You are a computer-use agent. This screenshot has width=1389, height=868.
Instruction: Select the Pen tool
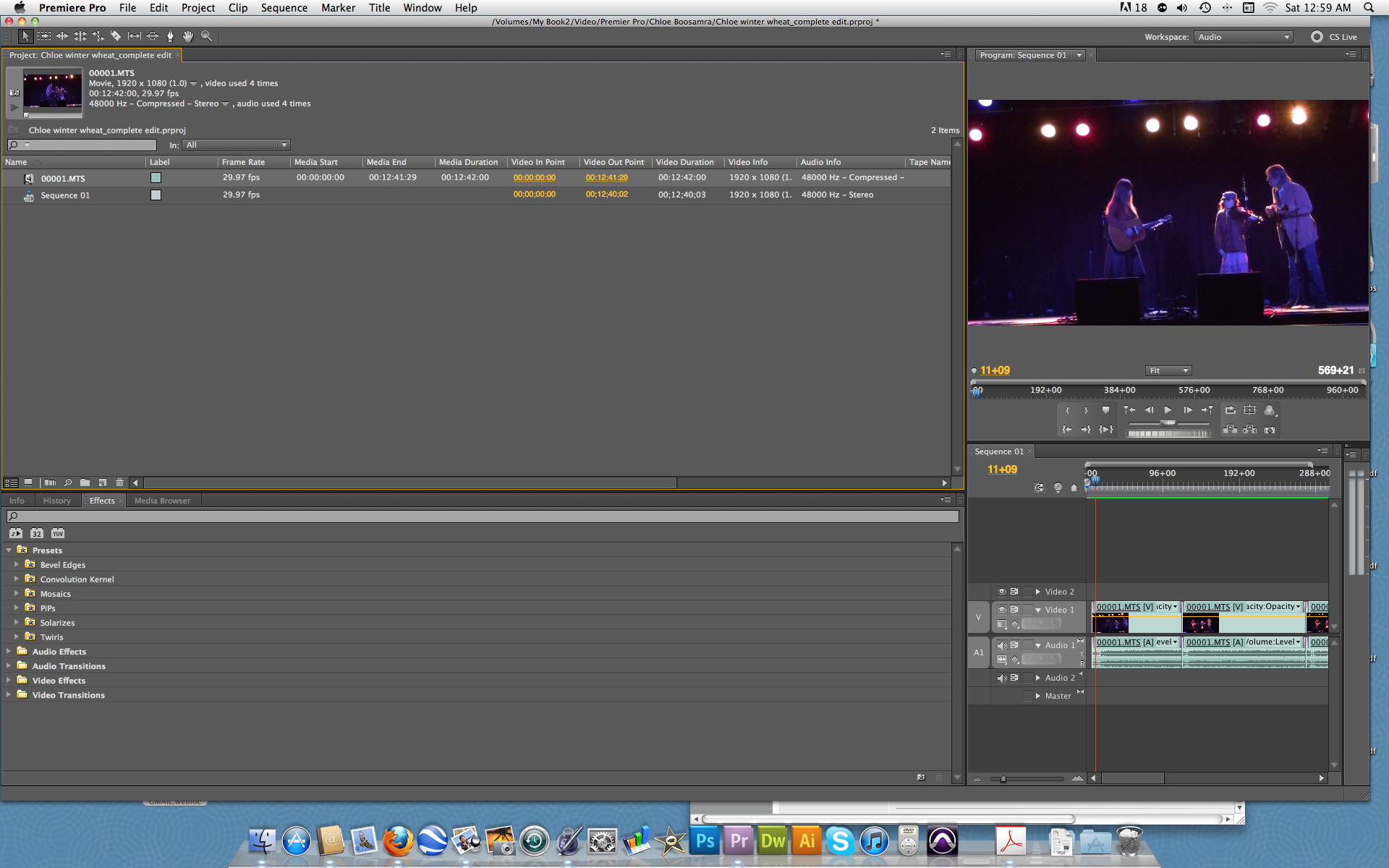pos(171,35)
